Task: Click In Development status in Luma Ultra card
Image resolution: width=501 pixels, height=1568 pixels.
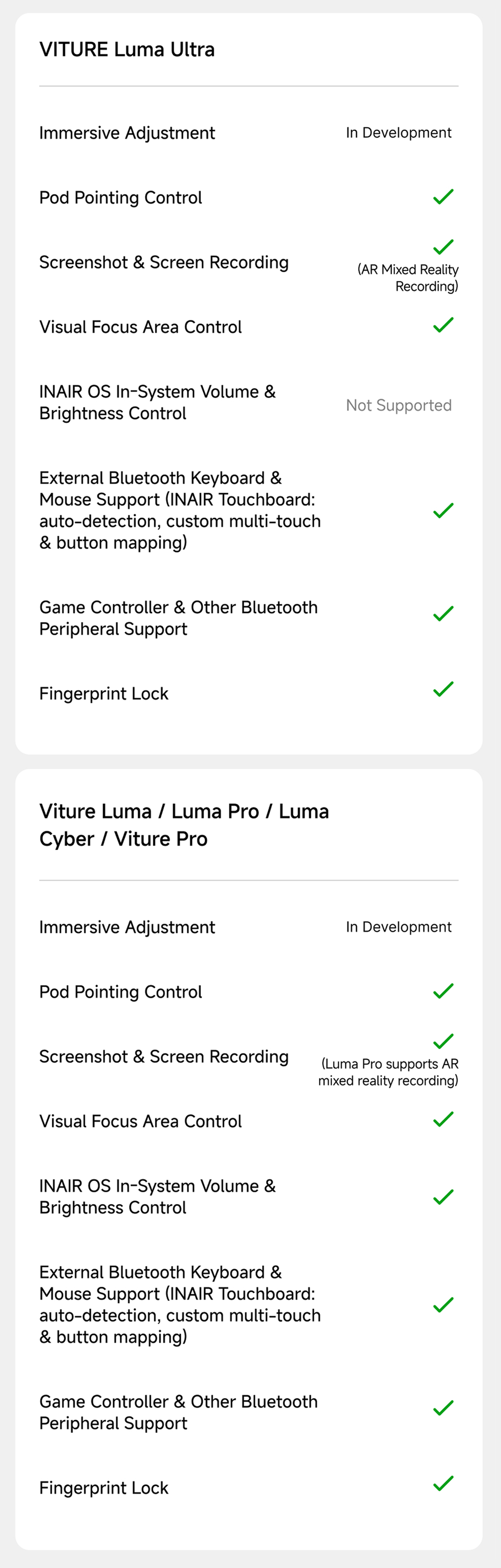Action: [x=399, y=133]
